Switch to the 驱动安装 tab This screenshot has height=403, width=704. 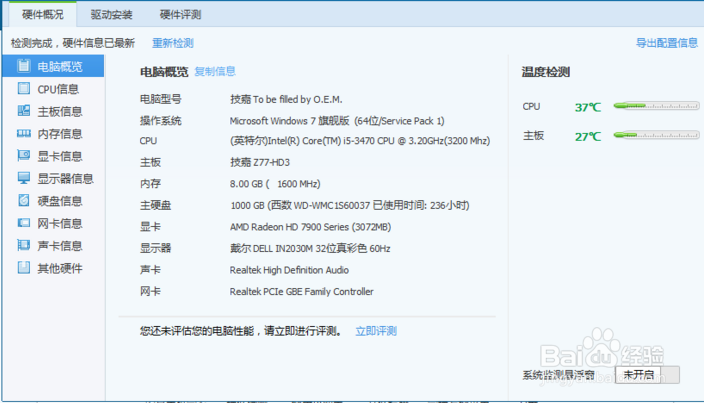[x=111, y=14]
